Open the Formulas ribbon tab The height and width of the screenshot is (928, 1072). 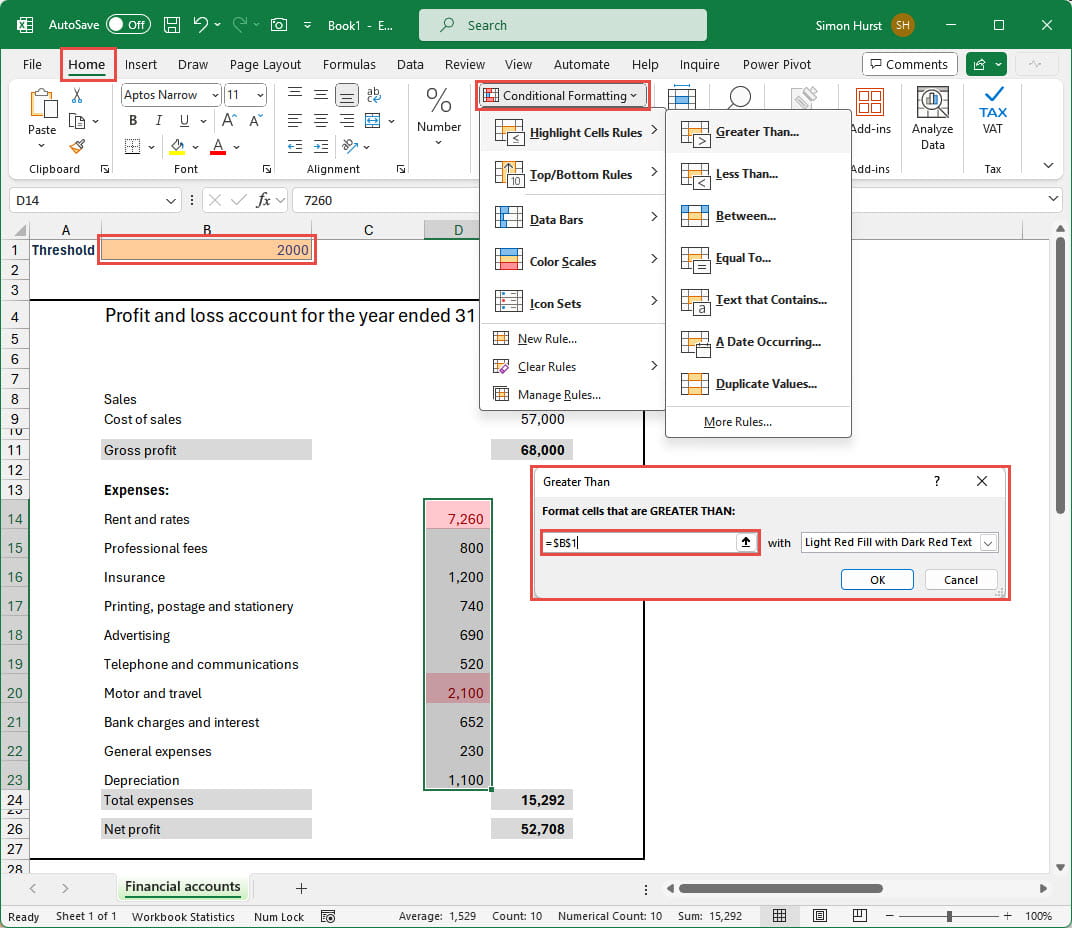coord(348,64)
